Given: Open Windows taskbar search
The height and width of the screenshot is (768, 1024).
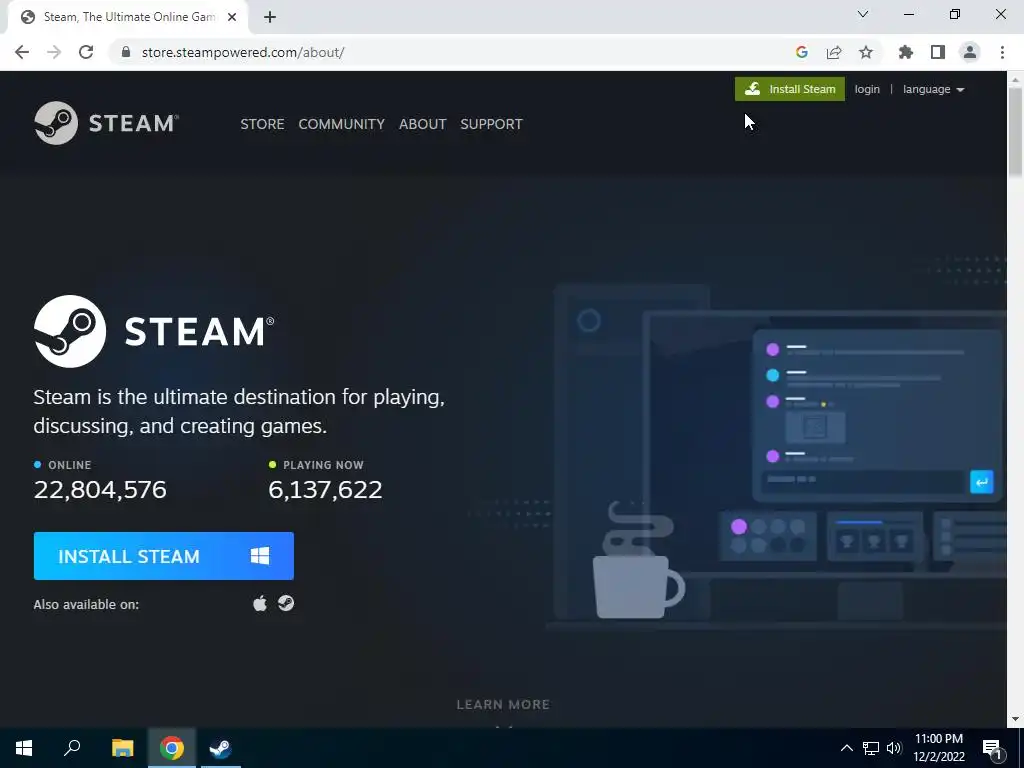Looking at the screenshot, I should (x=72, y=748).
